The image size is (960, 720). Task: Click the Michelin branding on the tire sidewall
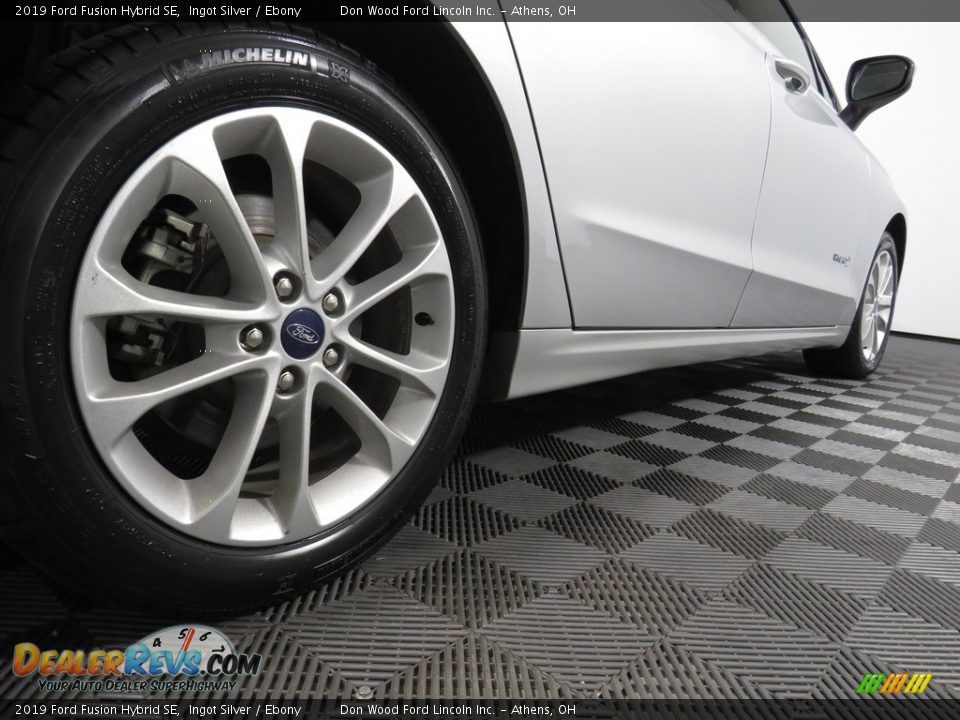point(255,60)
